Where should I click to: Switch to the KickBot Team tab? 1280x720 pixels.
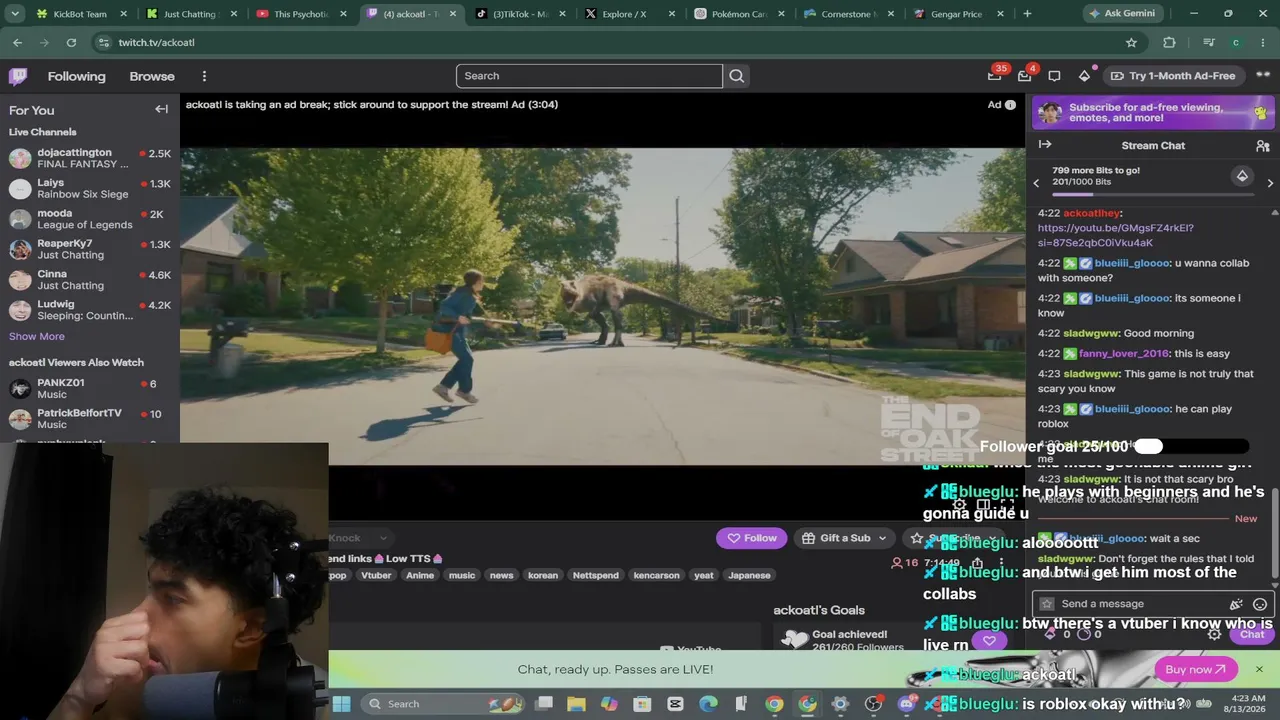(82, 14)
